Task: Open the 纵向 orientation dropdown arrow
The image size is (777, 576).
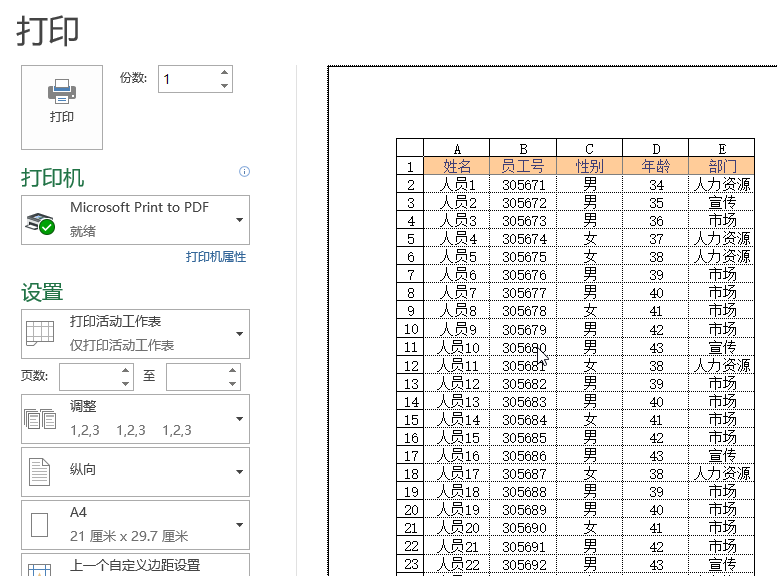Action: pyautogui.click(x=240, y=472)
